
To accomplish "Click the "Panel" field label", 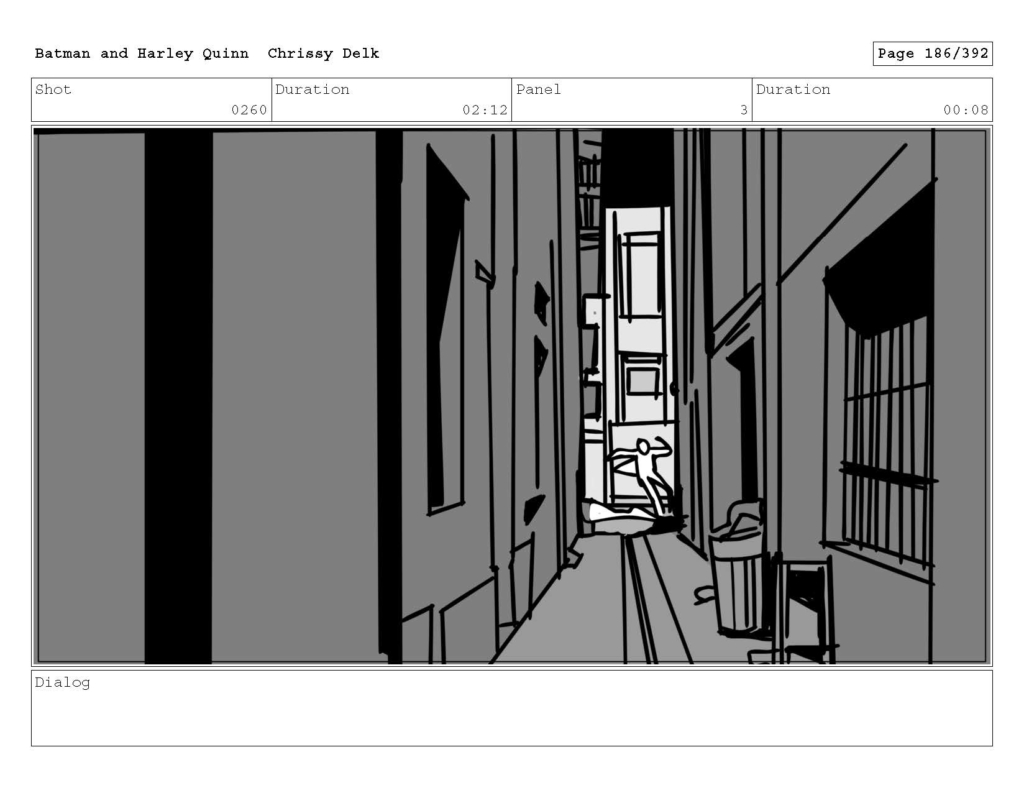I will (539, 89).
